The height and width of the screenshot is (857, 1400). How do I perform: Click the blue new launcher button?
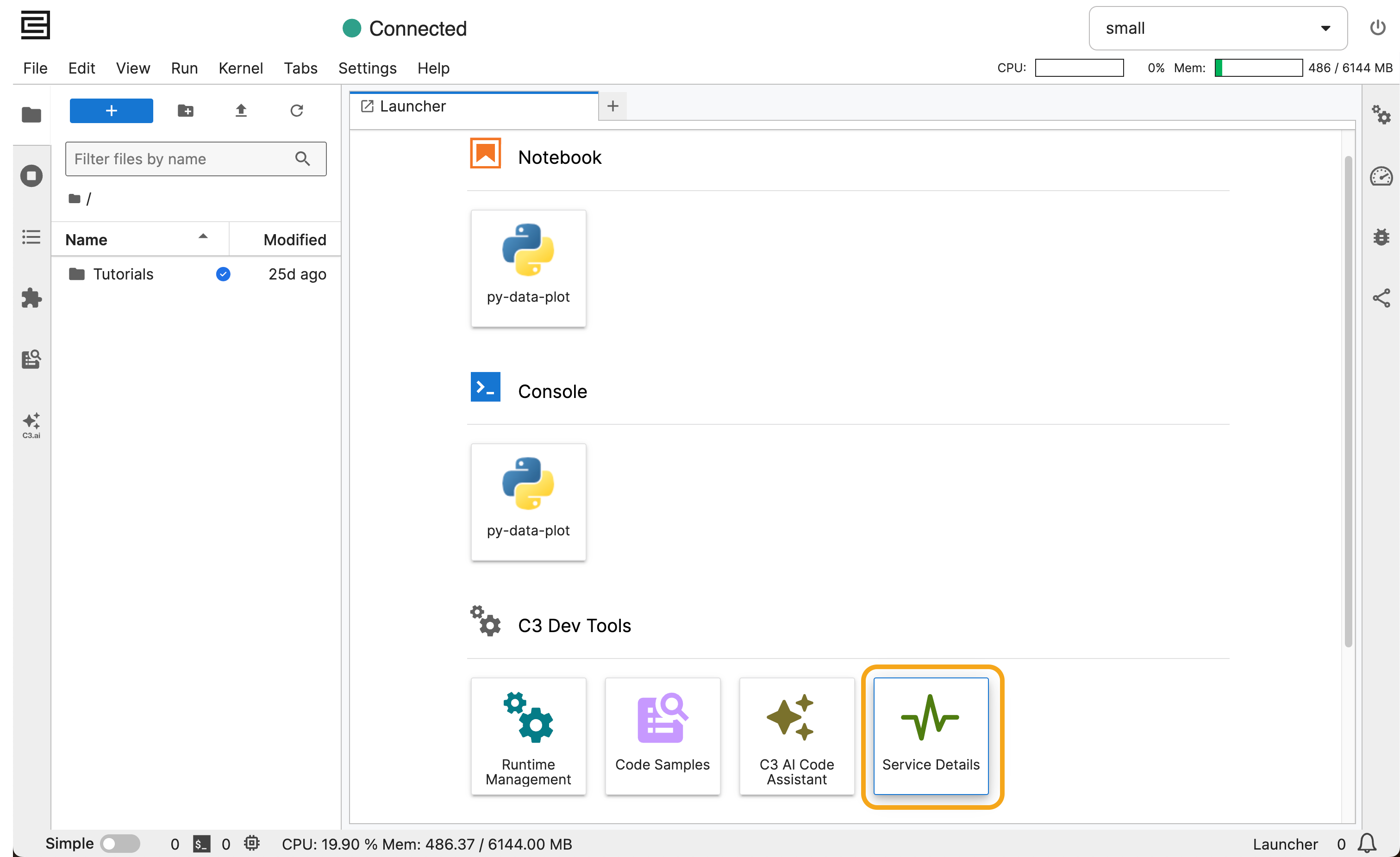111,110
